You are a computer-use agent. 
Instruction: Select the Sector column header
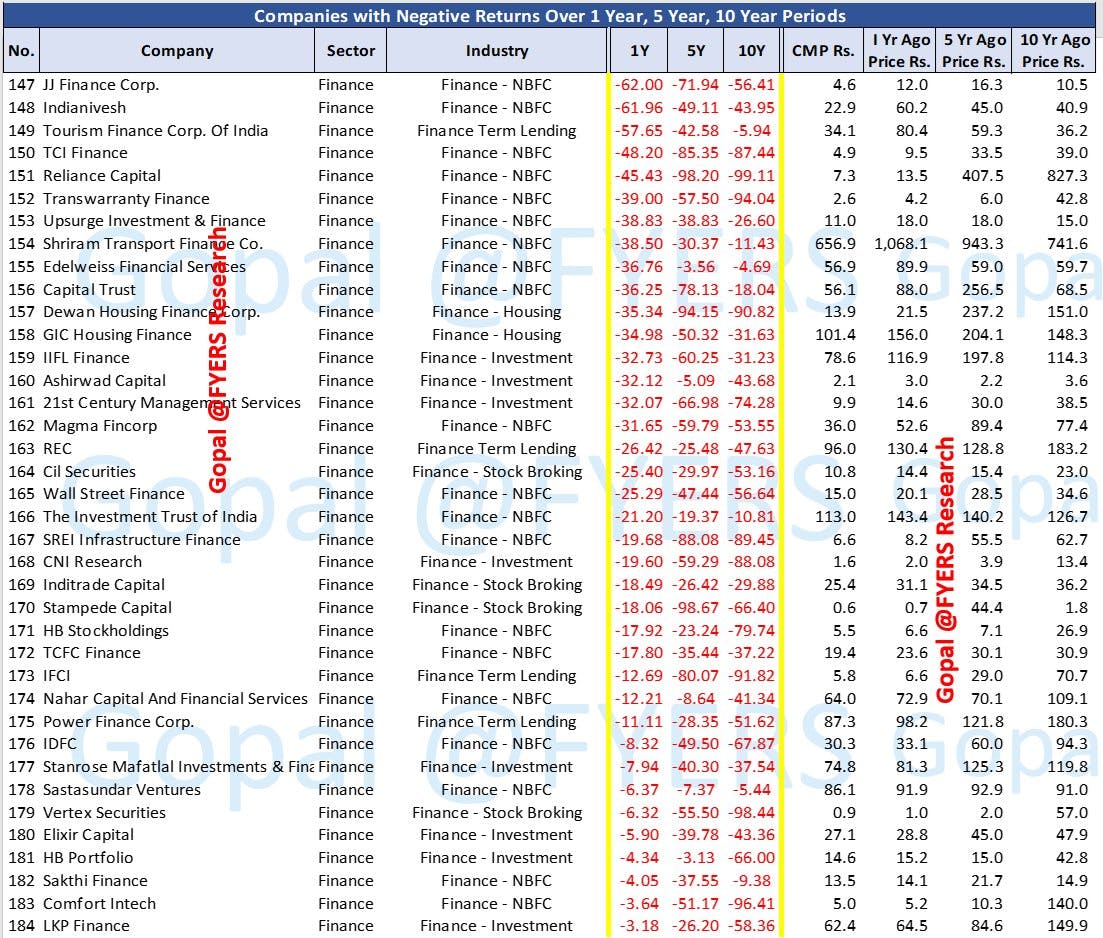coord(350,51)
